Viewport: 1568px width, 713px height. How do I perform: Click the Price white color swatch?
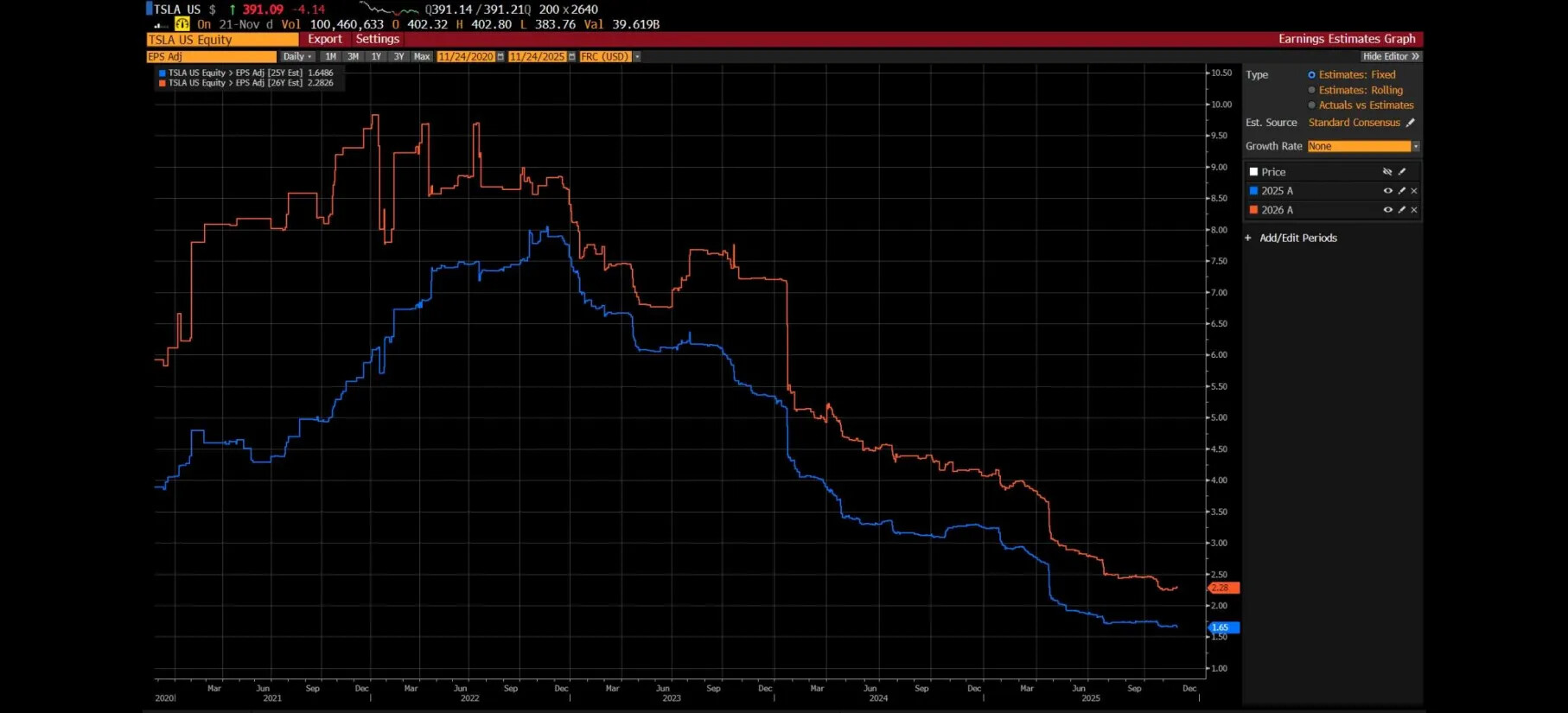[x=1253, y=172]
